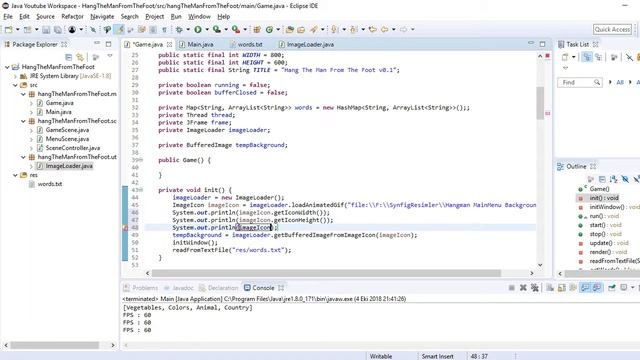640x360 pixels.
Task: Click the Debug bug icon
Action: [x=179, y=29]
